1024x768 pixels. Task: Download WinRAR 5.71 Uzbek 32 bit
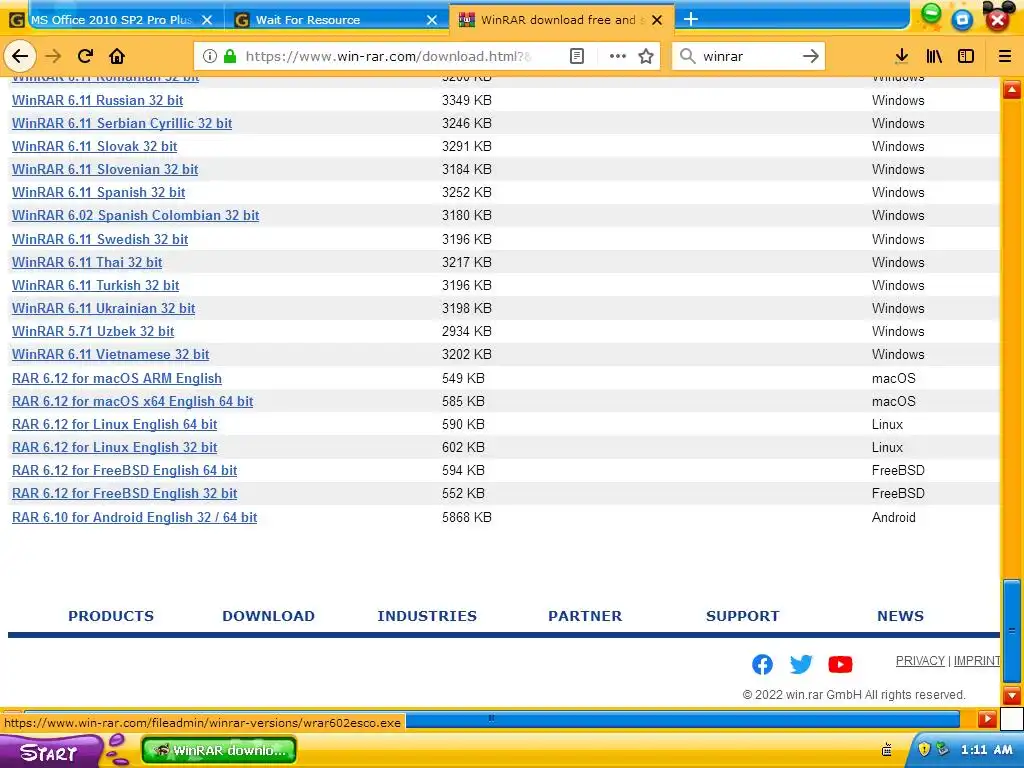tap(93, 331)
